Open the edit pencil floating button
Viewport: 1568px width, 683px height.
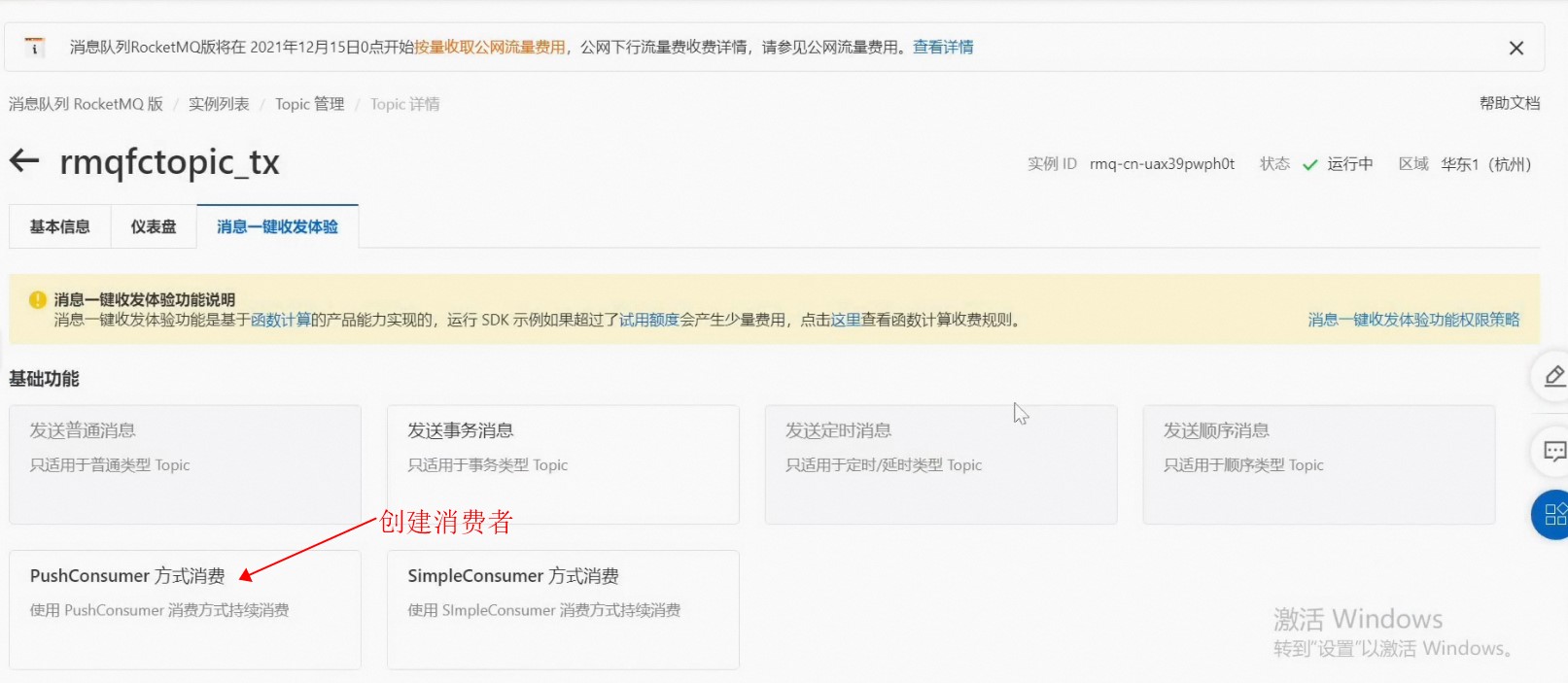click(1553, 376)
